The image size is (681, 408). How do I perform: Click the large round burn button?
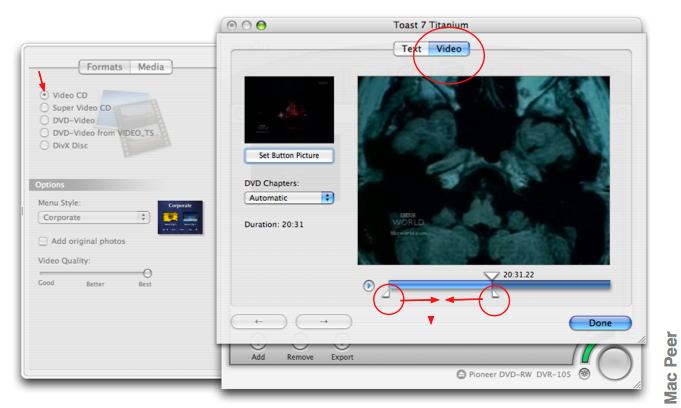click(x=615, y=363)
